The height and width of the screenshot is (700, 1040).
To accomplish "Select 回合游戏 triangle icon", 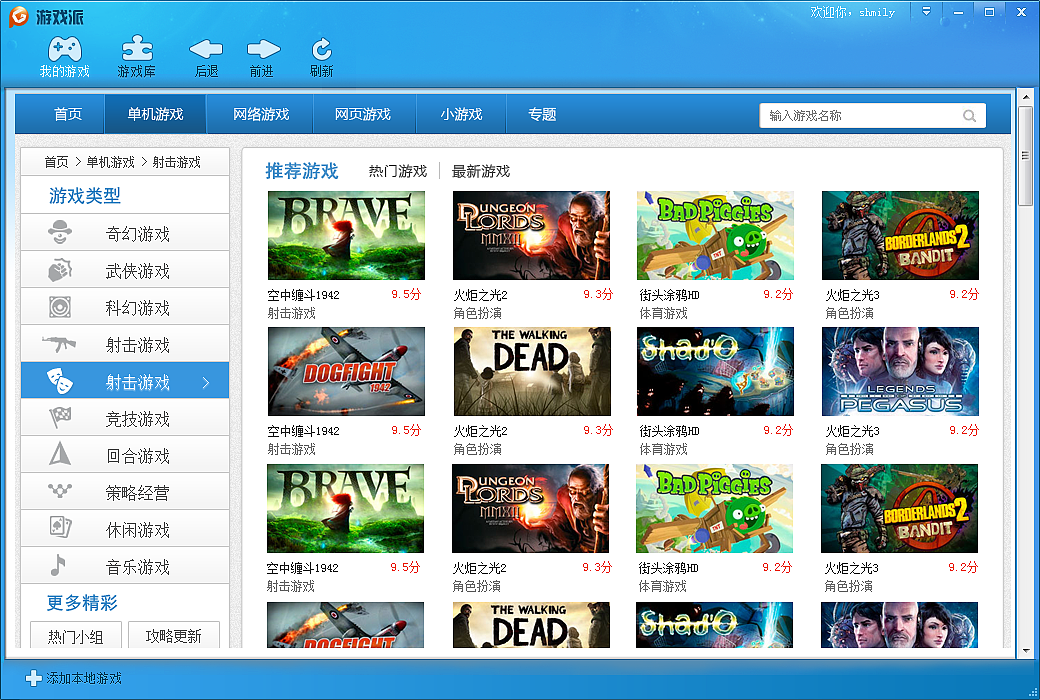I will (60, 453).
